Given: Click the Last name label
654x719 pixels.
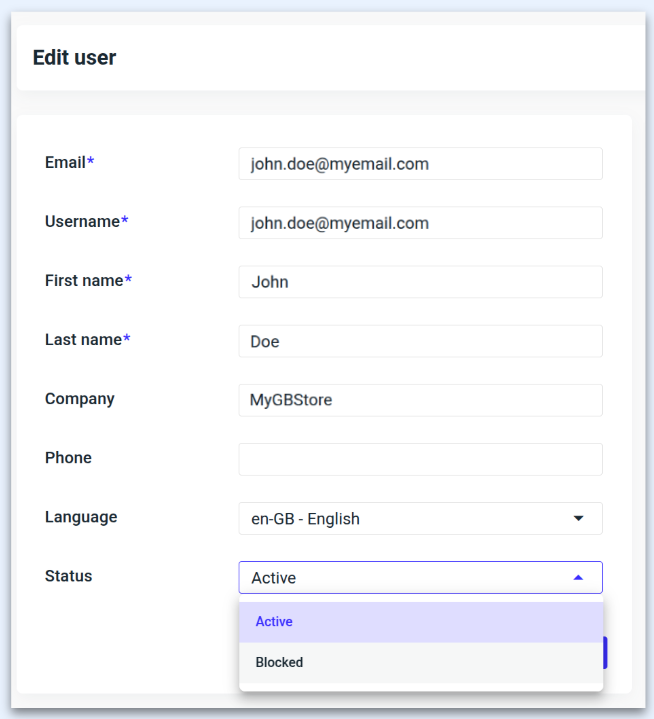Looking at the screenshot, I should pos(83,339).
